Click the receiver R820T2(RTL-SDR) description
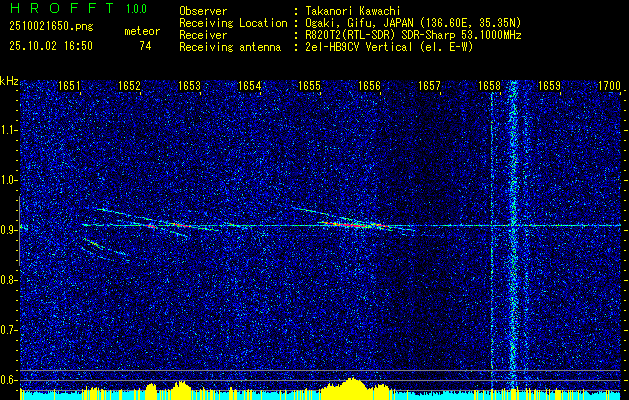The image size is (629, 400). coord(413,35)
